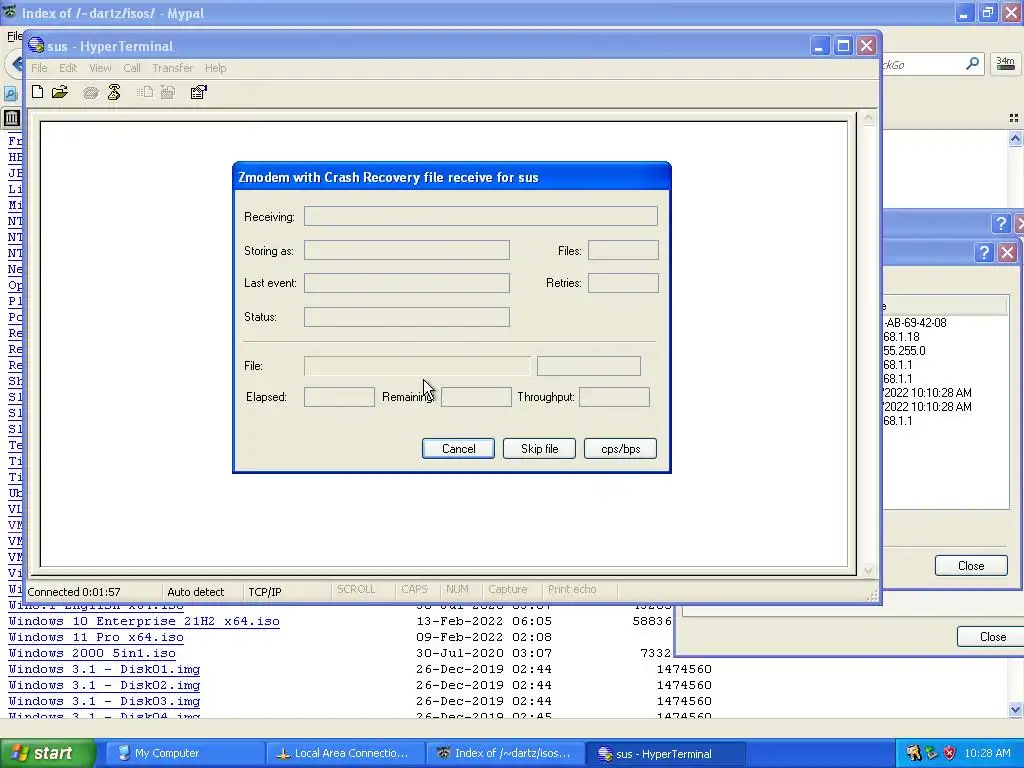Screen dimensions: 1024x768
Task: Click the 34m memory indicator icon in Mypal
Action: [x=1006, y=63]
